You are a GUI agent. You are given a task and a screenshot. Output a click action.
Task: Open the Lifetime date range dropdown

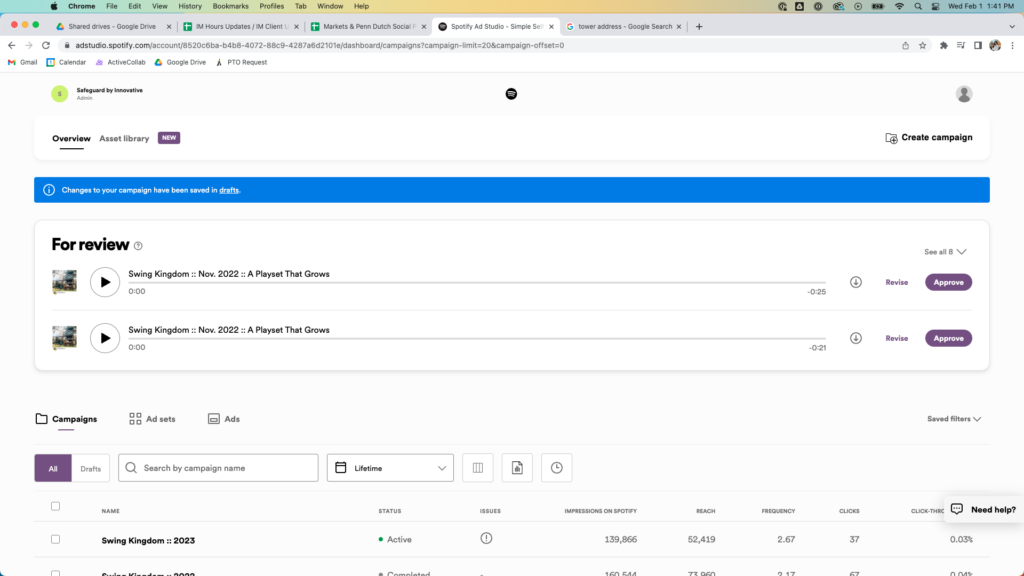[390, 468]
